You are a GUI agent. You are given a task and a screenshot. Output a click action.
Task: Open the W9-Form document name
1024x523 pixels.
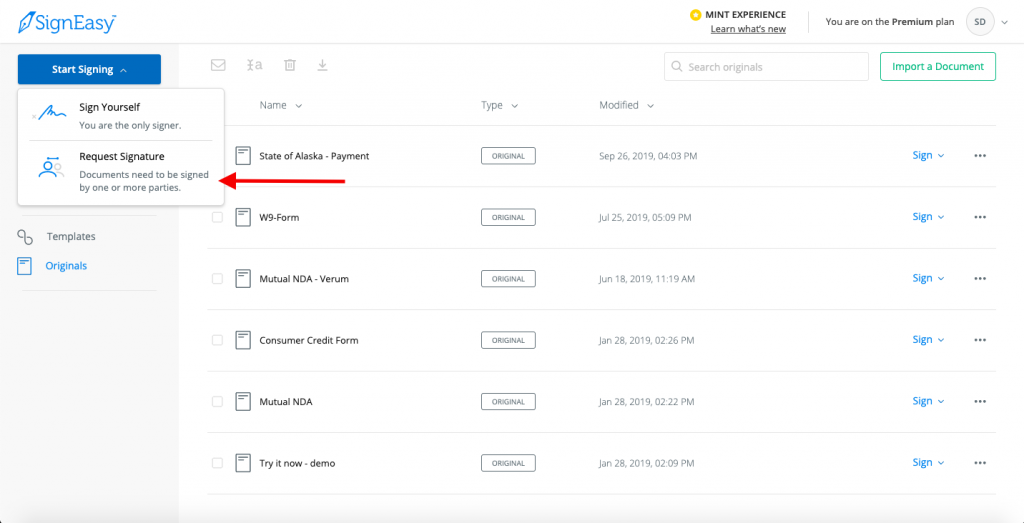click(x=279, y=217)
